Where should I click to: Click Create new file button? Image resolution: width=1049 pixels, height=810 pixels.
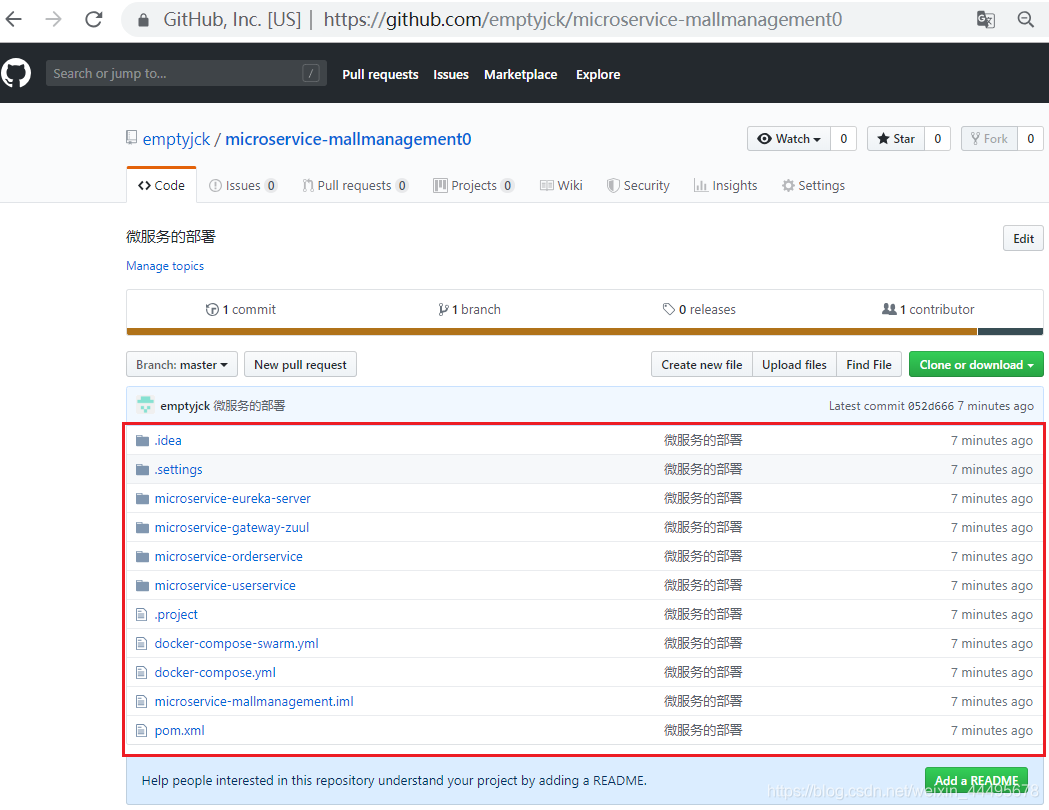[702, 365]
